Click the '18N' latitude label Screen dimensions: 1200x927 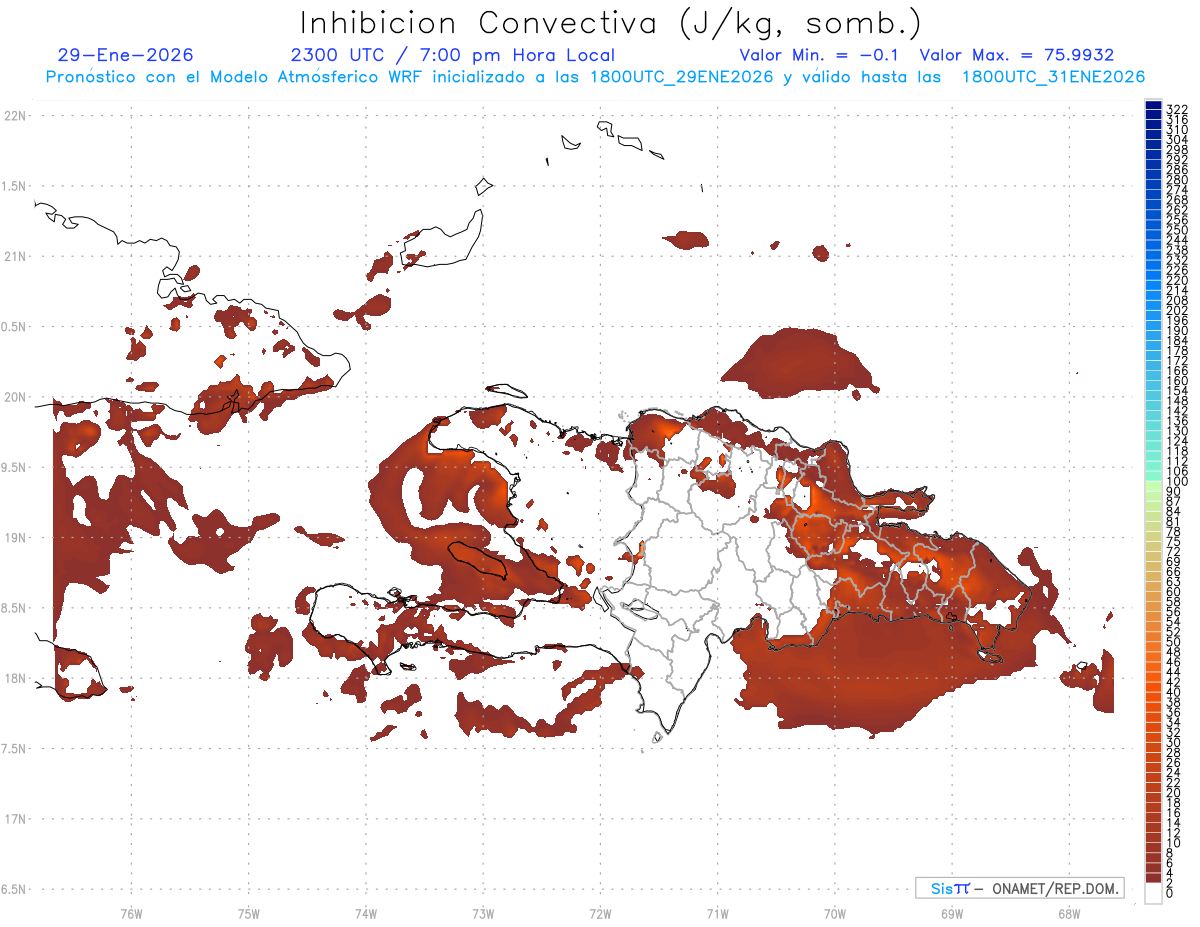click(15, 679)
